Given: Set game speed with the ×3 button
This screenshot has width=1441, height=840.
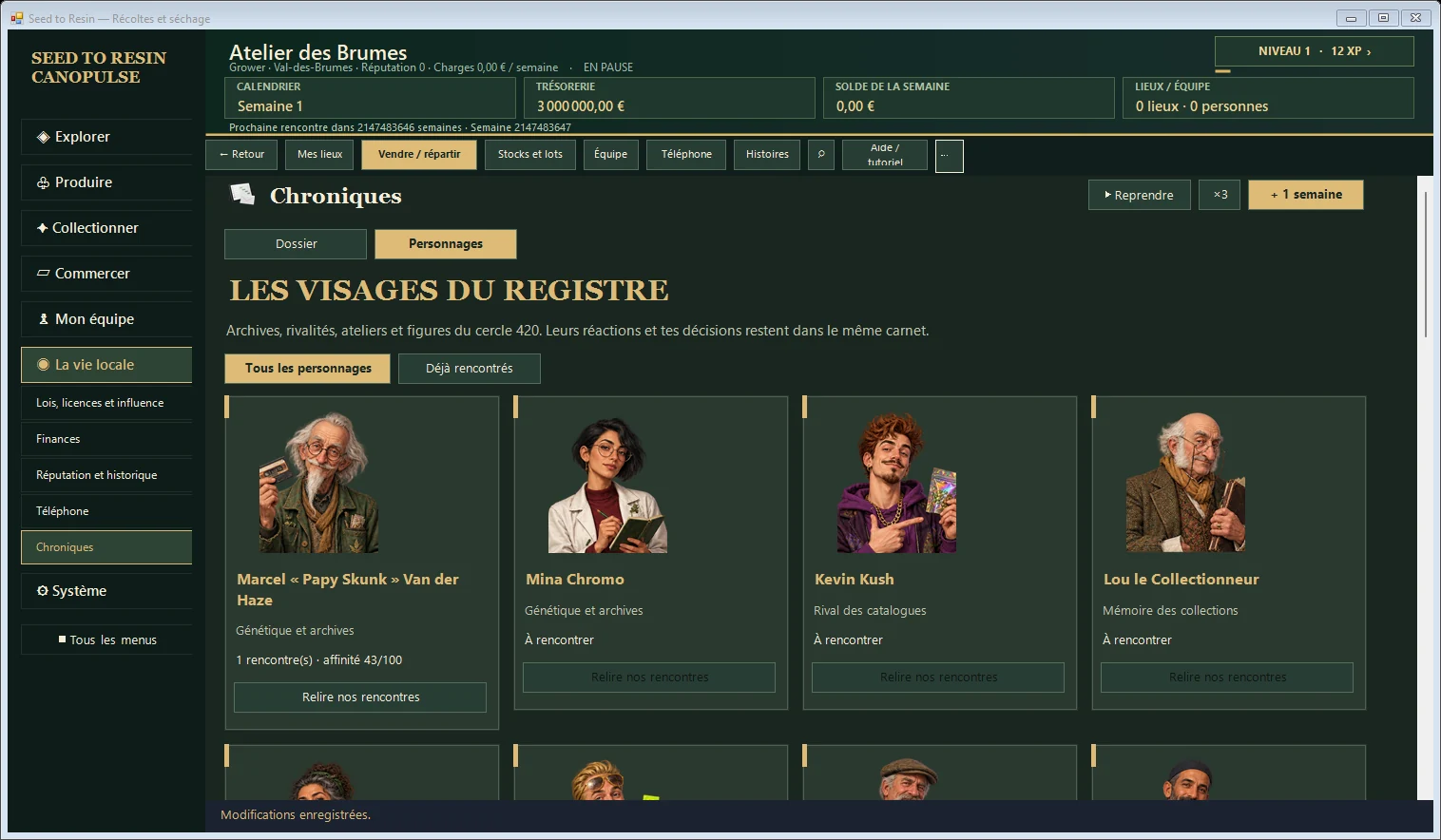Looking at the screenshot, I should (x=1220, y=195).
